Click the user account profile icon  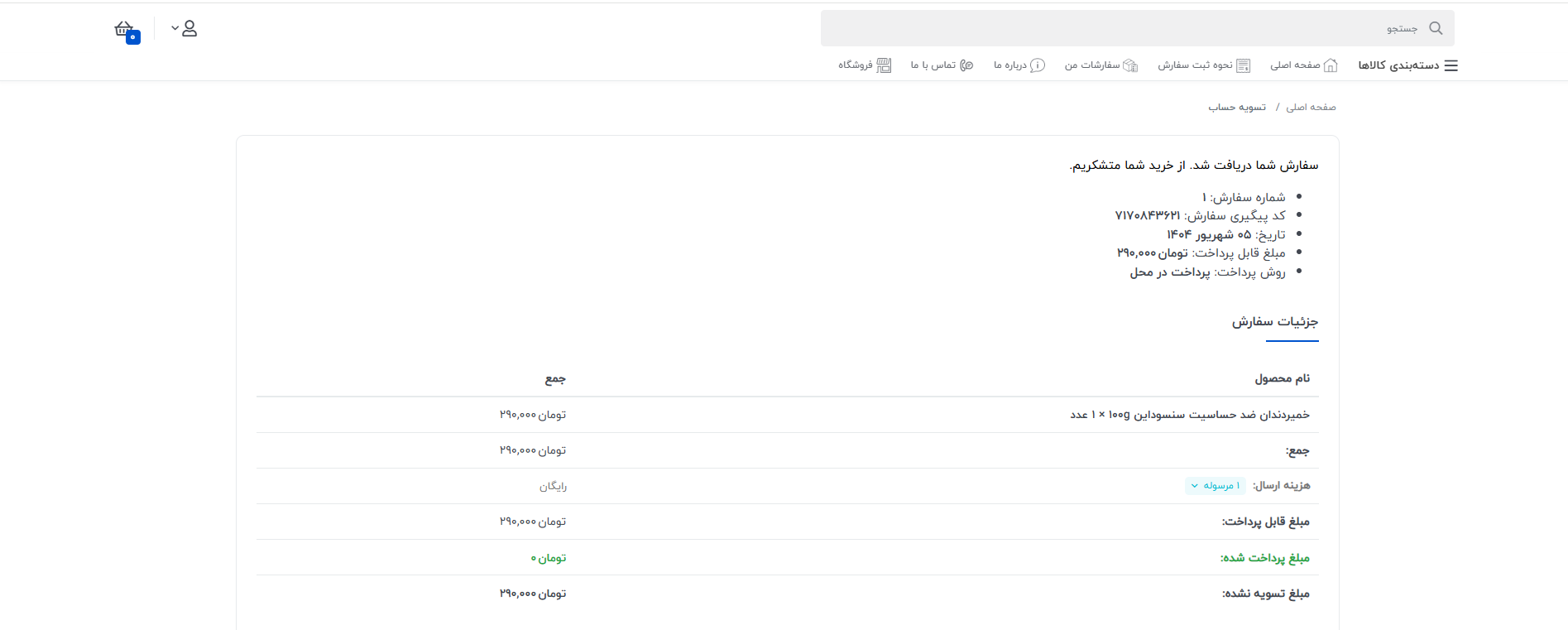189,29
